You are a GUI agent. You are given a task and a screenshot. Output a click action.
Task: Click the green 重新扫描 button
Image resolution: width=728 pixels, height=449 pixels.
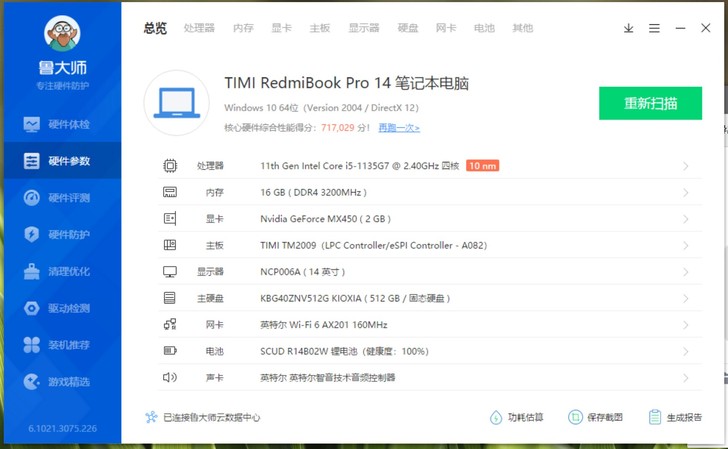coord(650,103)
